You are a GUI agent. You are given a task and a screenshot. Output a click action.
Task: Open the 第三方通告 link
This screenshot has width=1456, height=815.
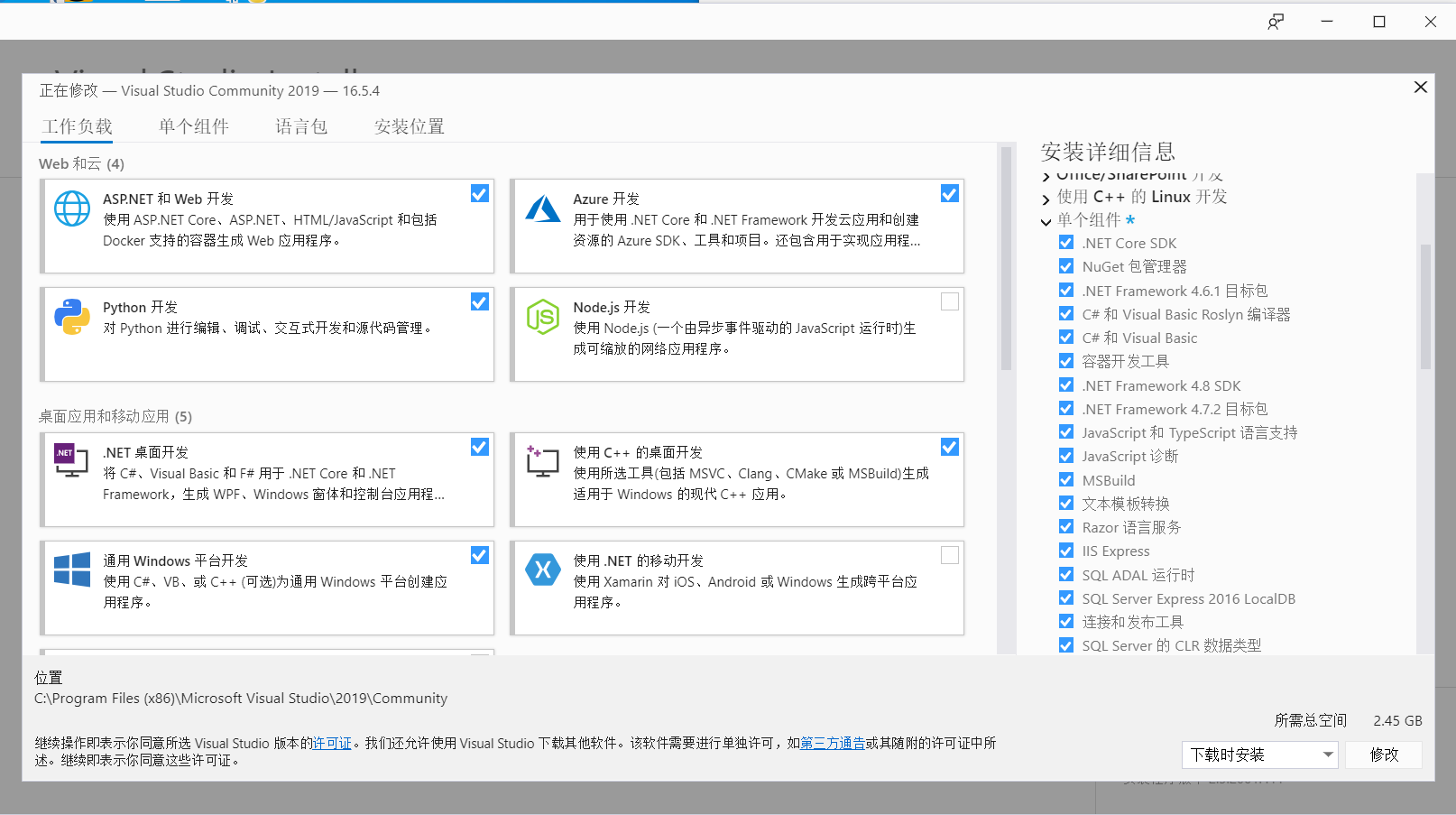tap(833, 743)
